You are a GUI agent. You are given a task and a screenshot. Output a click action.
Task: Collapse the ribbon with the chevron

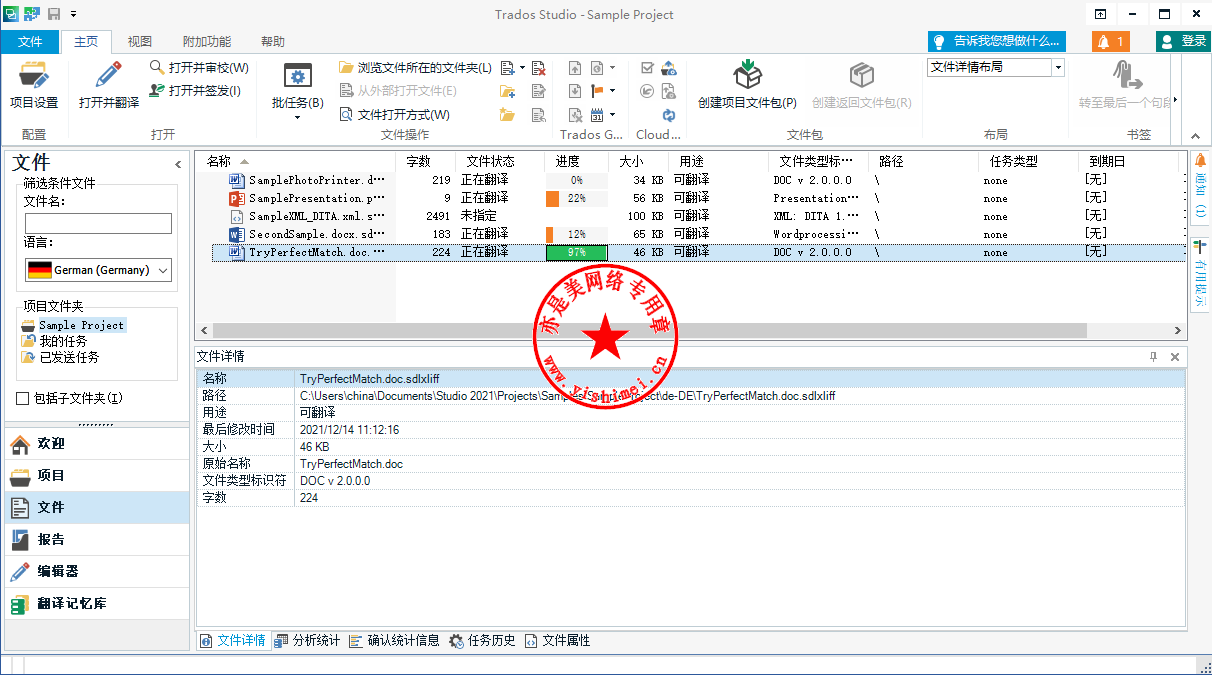point(1194,137)
